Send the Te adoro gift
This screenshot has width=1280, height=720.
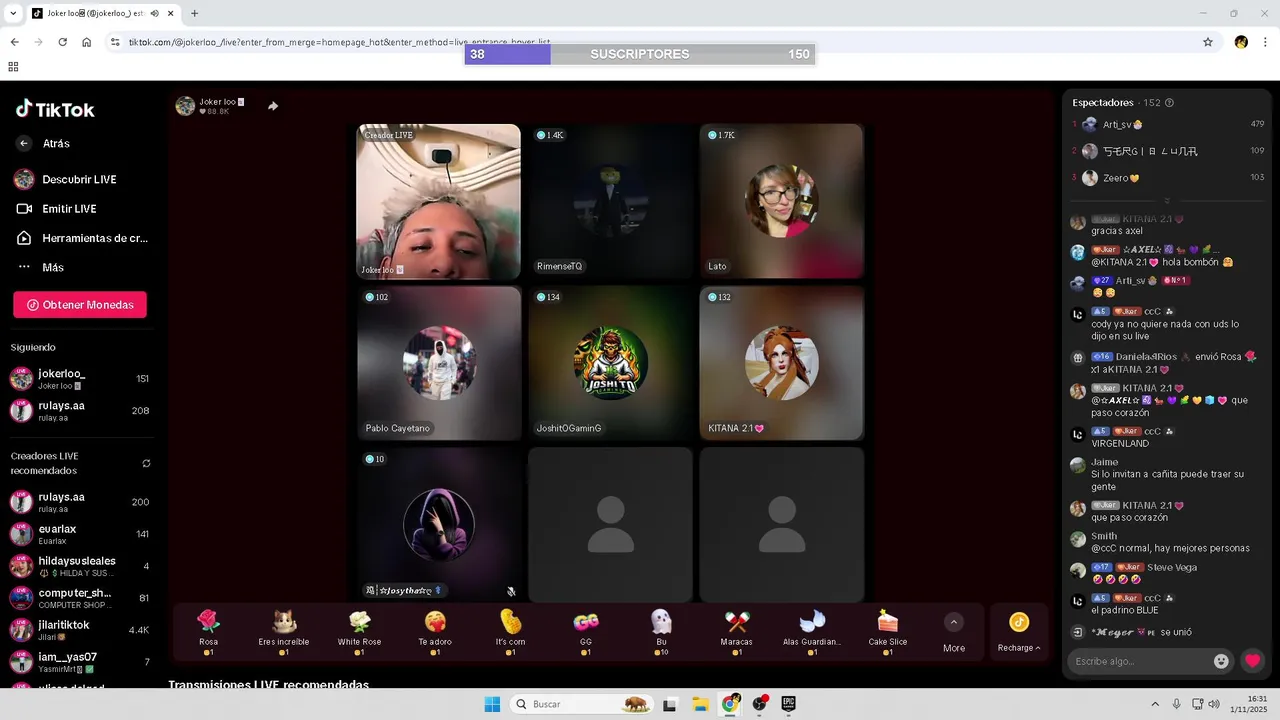tap(435, 632)
